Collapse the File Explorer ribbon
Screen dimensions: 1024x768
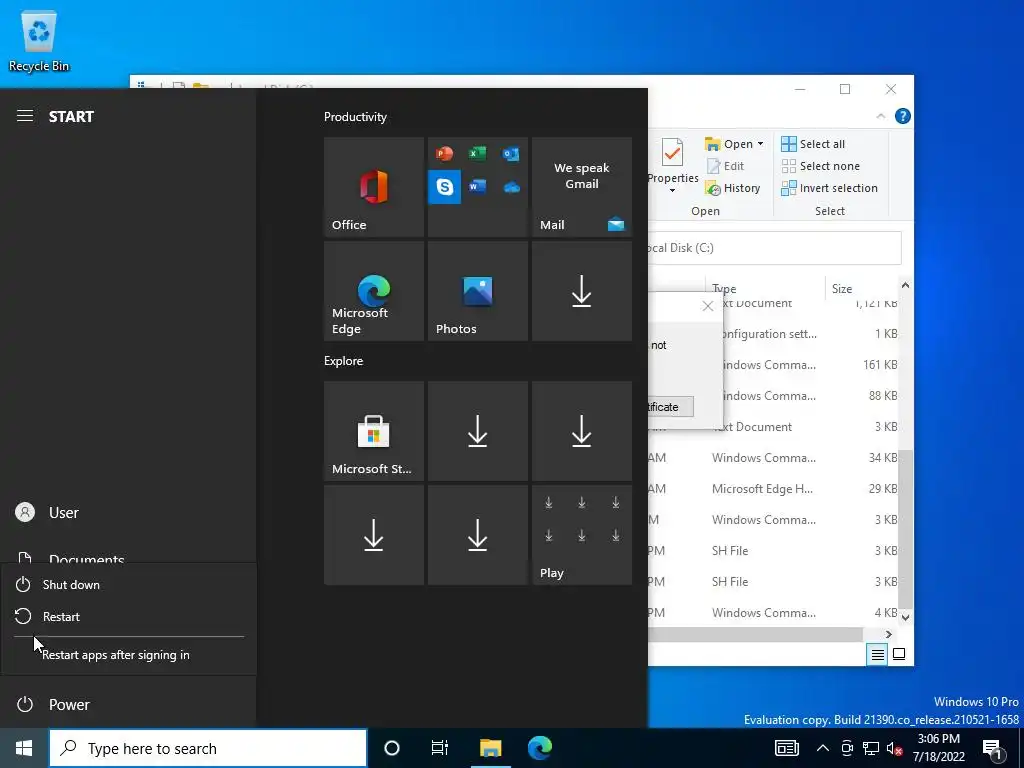(x=880, y=116)
